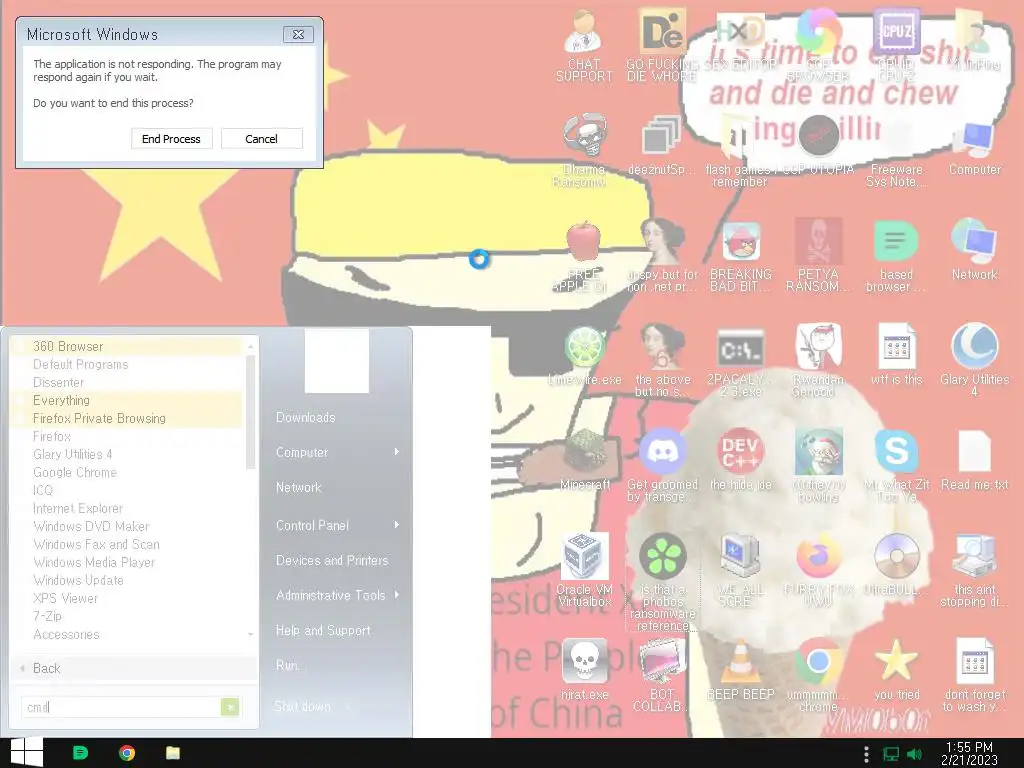Open Firefox Private Browsing from programs list
The width and height of the screenshot is (1024, 768).
[x=127, y=418]
